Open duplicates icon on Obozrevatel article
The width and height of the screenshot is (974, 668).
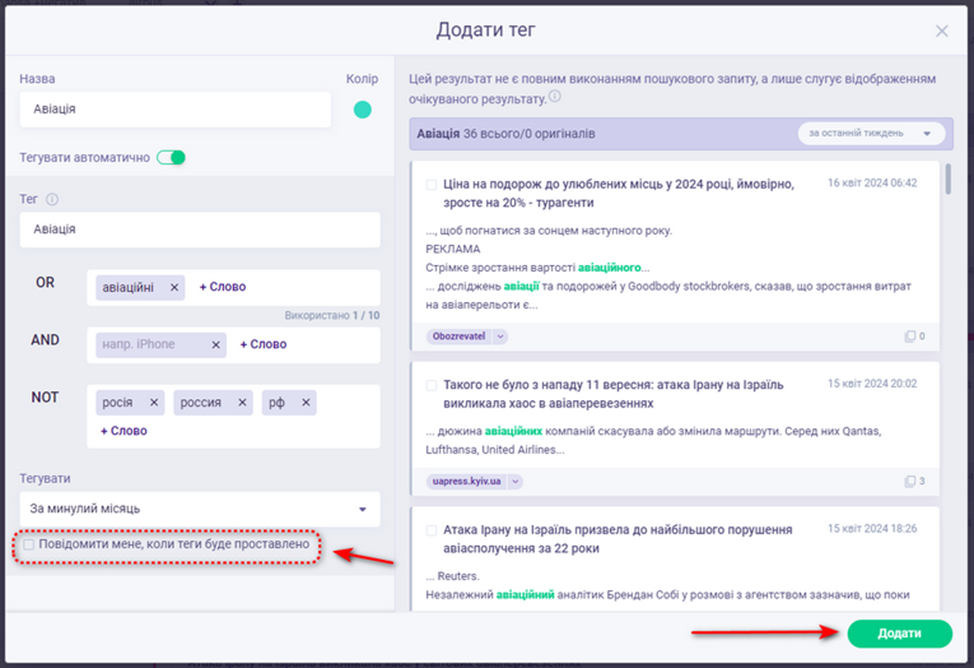pos(910,337)
